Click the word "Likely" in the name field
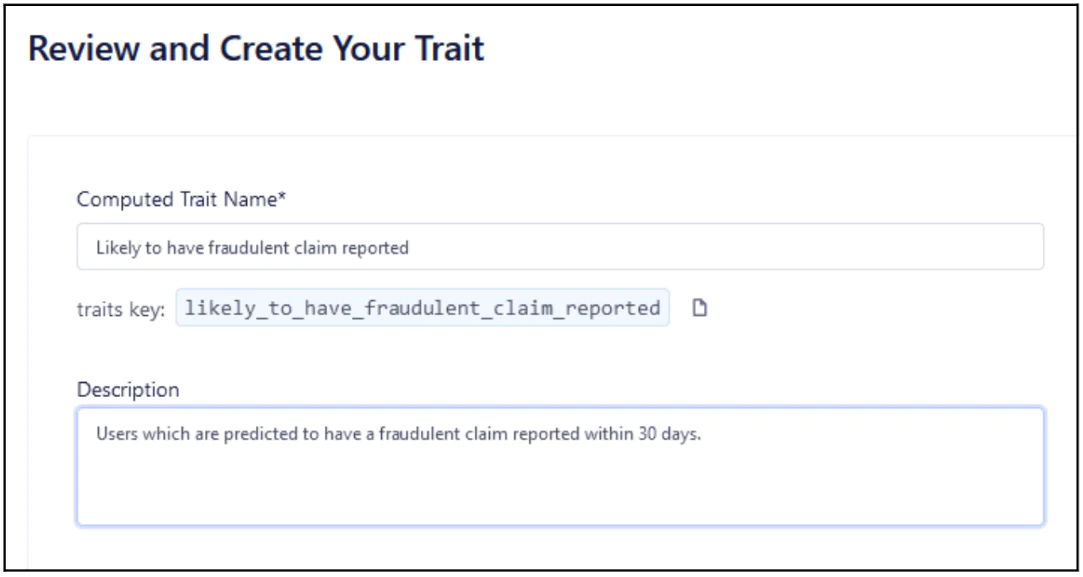 pos(115,248)
